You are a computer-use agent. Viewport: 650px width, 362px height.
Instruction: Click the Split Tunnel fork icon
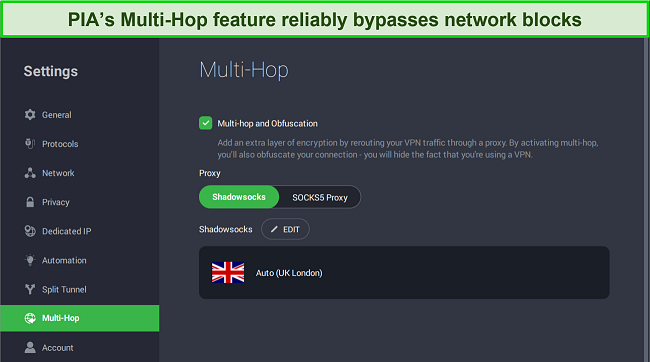click(30, 289)
